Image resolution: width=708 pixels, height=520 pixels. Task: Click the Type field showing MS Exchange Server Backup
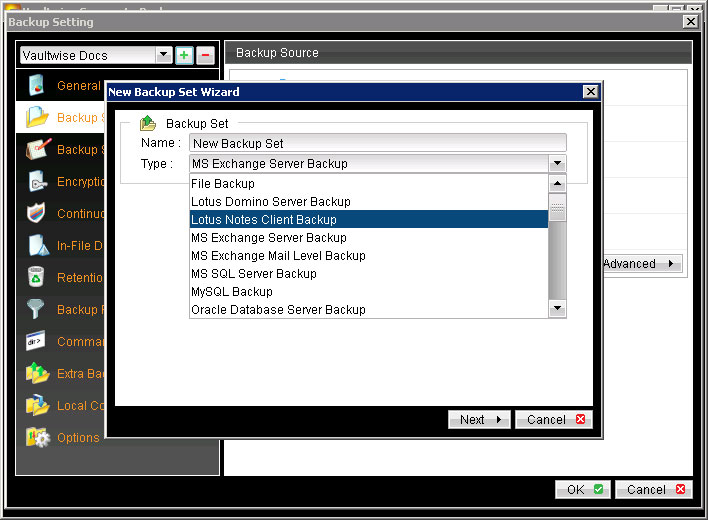point(369,163)
